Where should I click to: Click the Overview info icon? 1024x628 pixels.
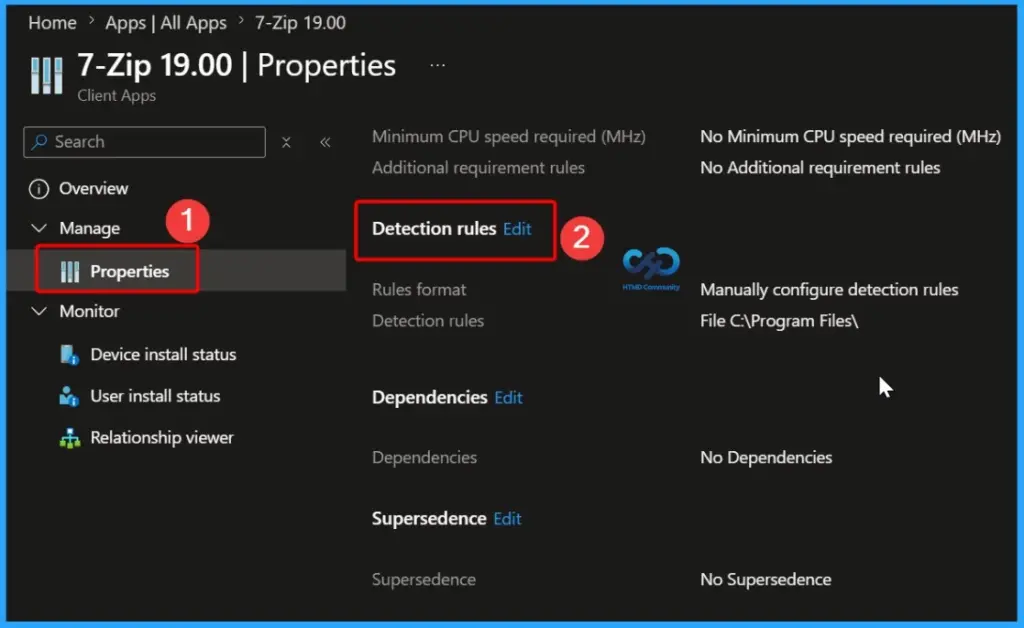(x=39, y=189)
